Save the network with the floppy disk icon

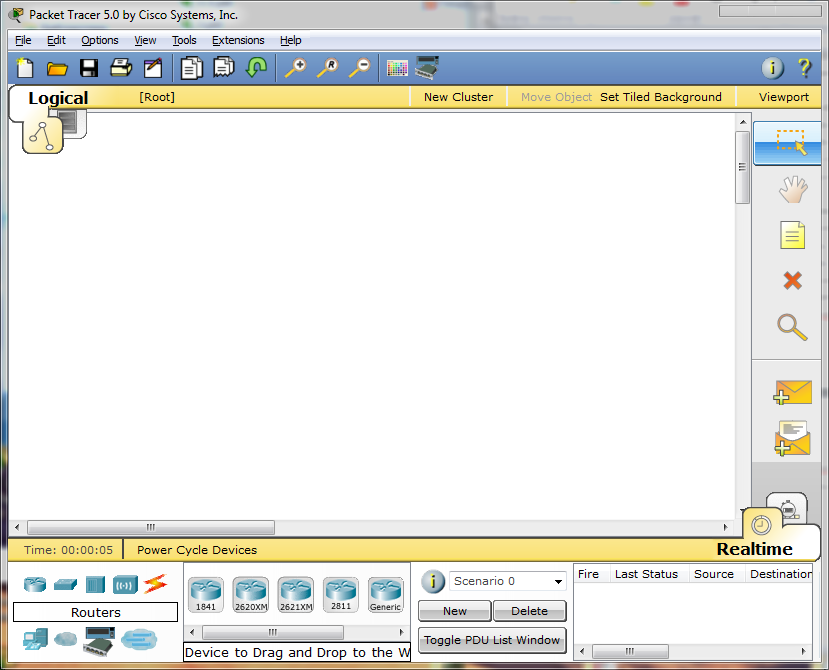(x=89, y=68)
